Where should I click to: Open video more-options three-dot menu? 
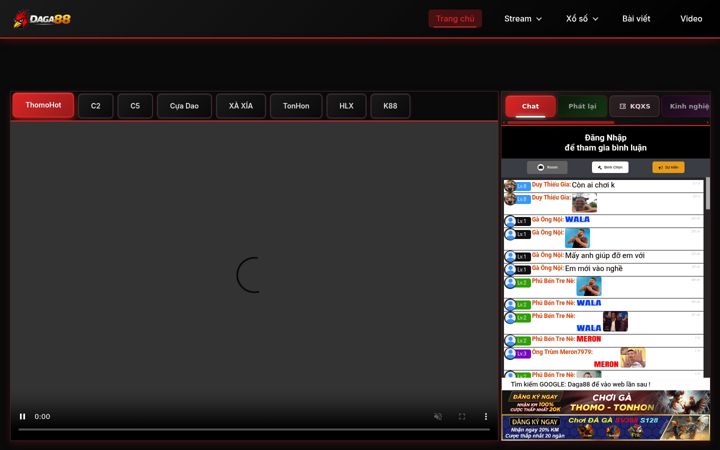(x=486, y=416)
